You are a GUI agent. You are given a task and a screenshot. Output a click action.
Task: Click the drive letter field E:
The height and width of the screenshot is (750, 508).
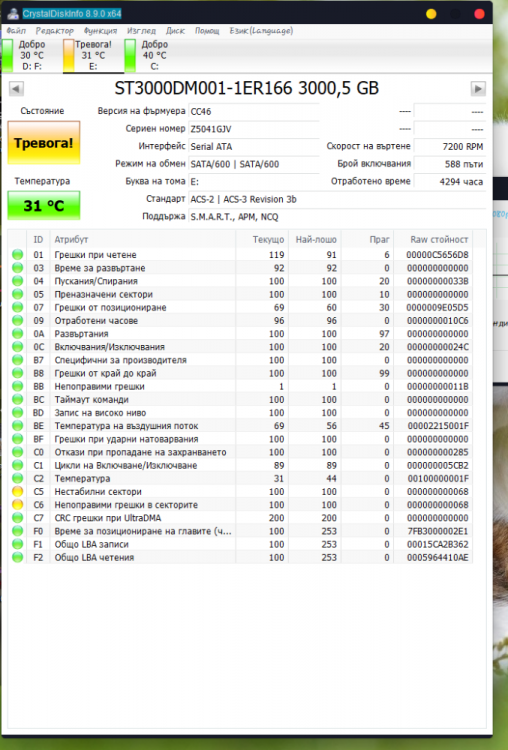pyautogui.click(x=254, y=182)
